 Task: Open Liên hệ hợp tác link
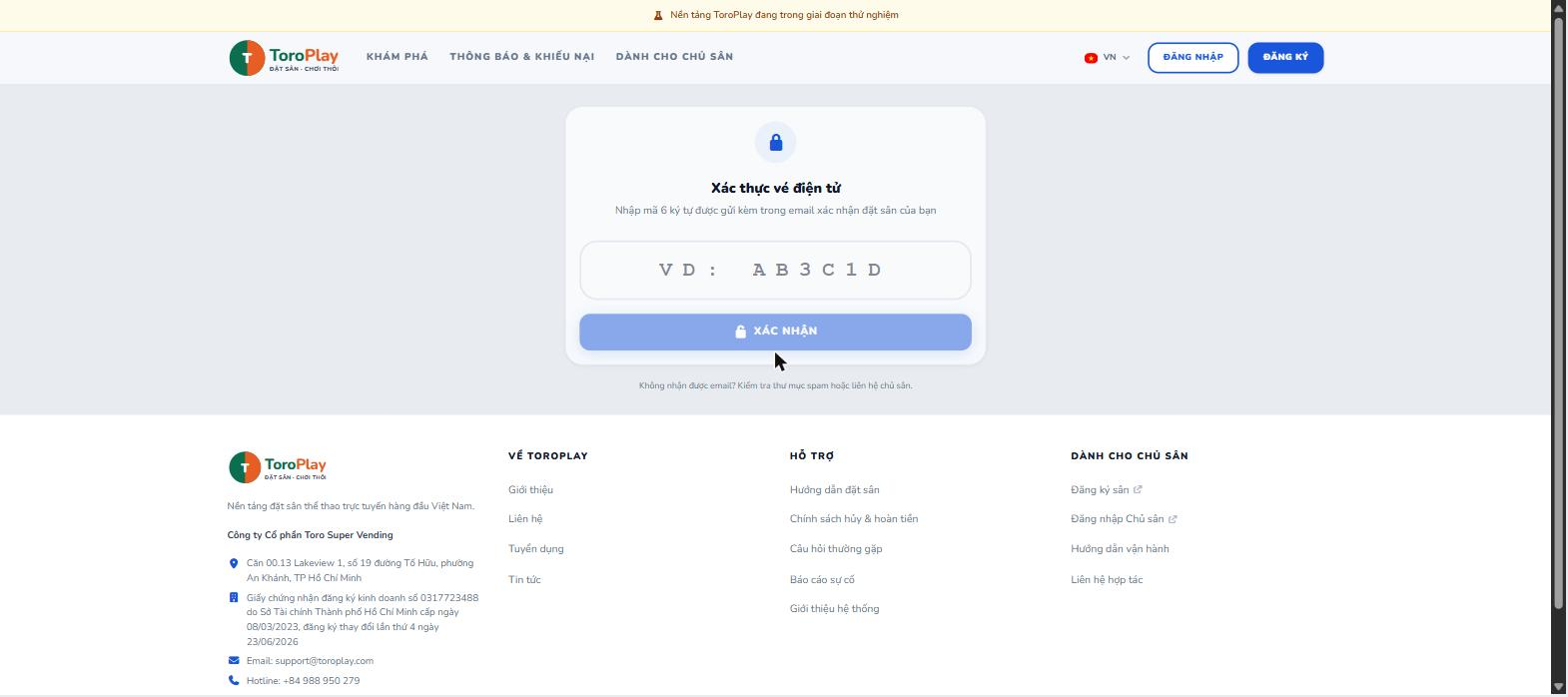(1107, 580)
